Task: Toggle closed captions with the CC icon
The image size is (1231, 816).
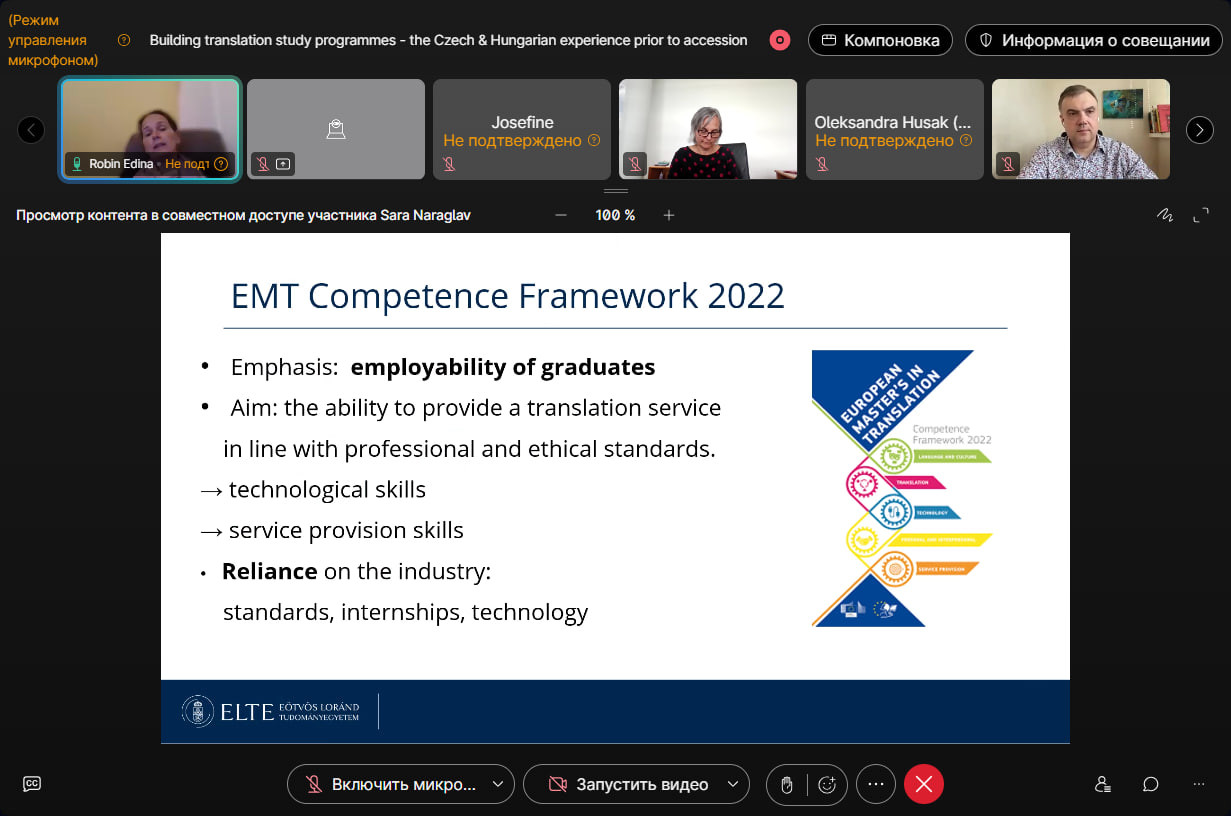Action: pyautogui.click(x=32, y=784)
